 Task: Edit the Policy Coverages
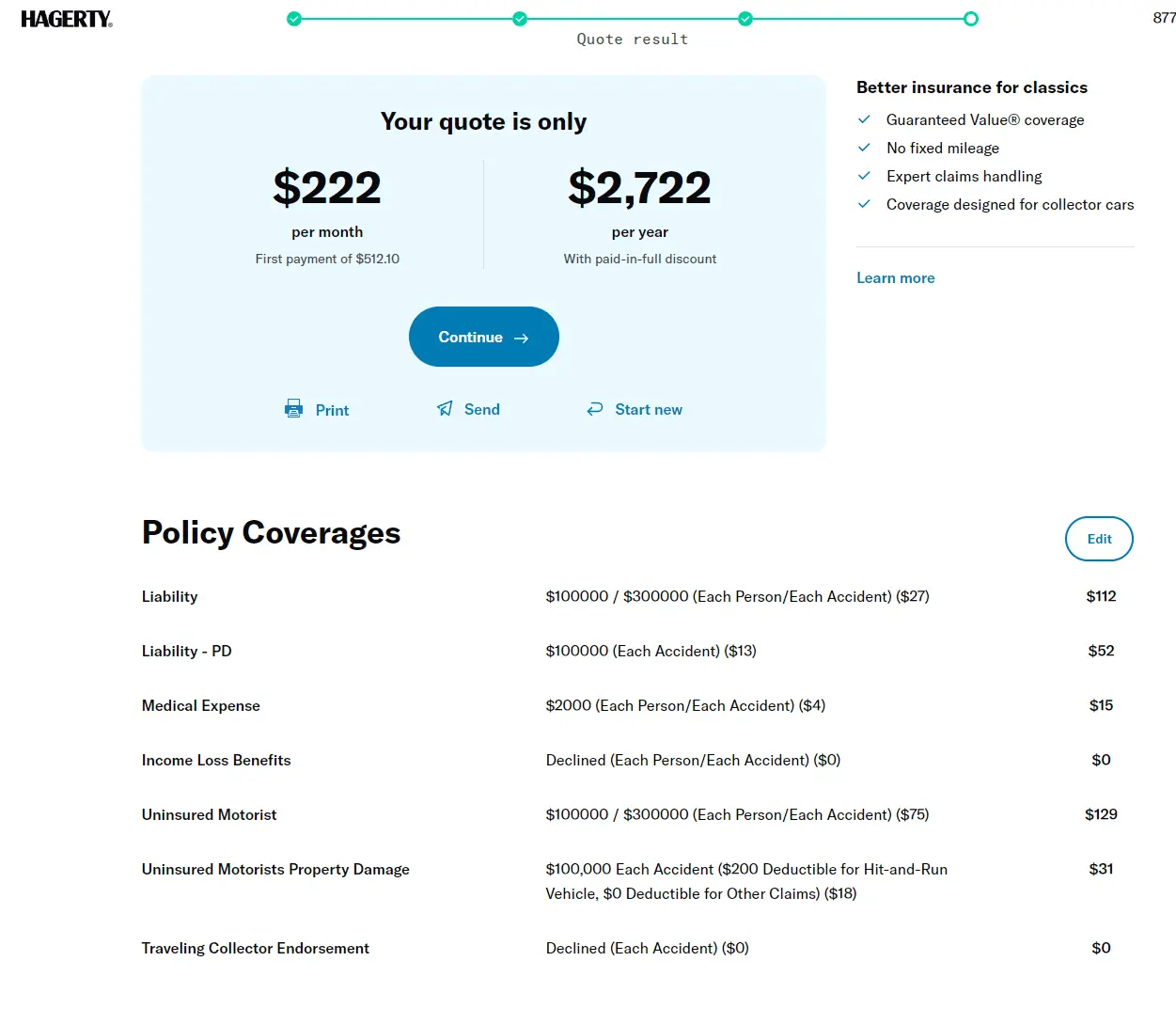(1099, 539)
